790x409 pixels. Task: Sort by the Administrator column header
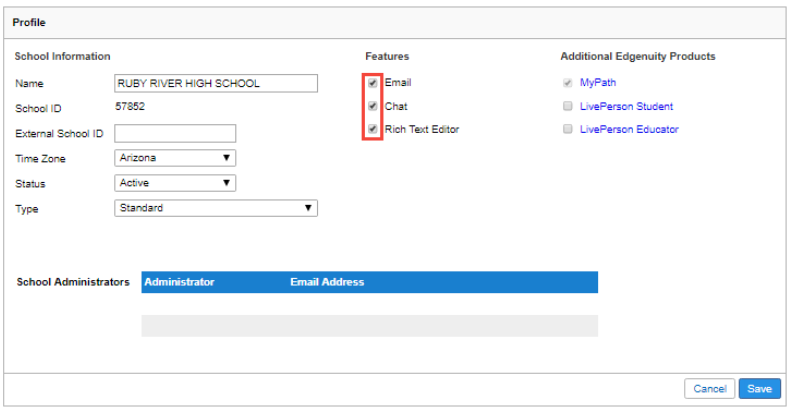click(x=179, y=282)
